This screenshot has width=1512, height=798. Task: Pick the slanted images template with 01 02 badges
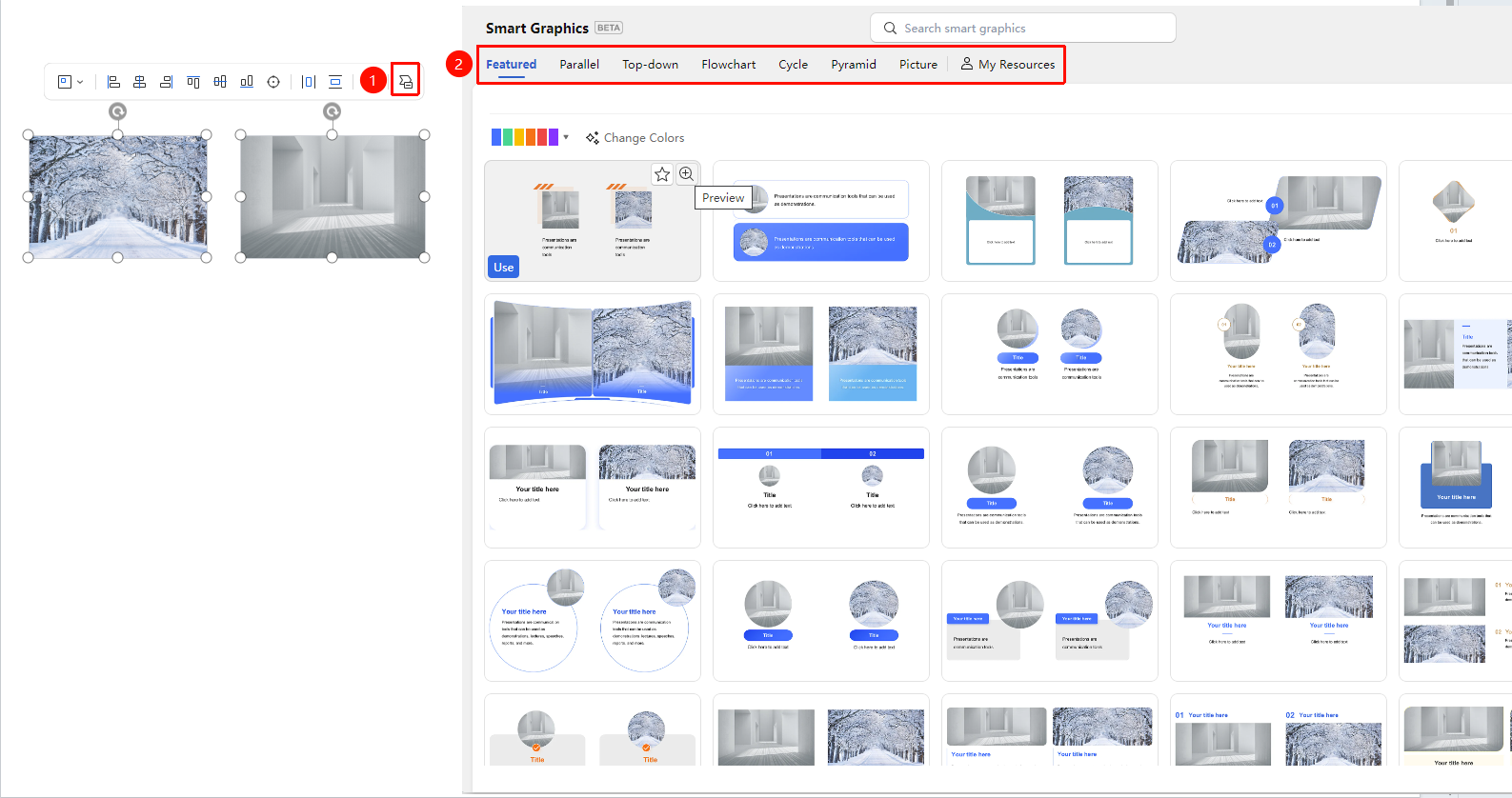(1279, 221)
